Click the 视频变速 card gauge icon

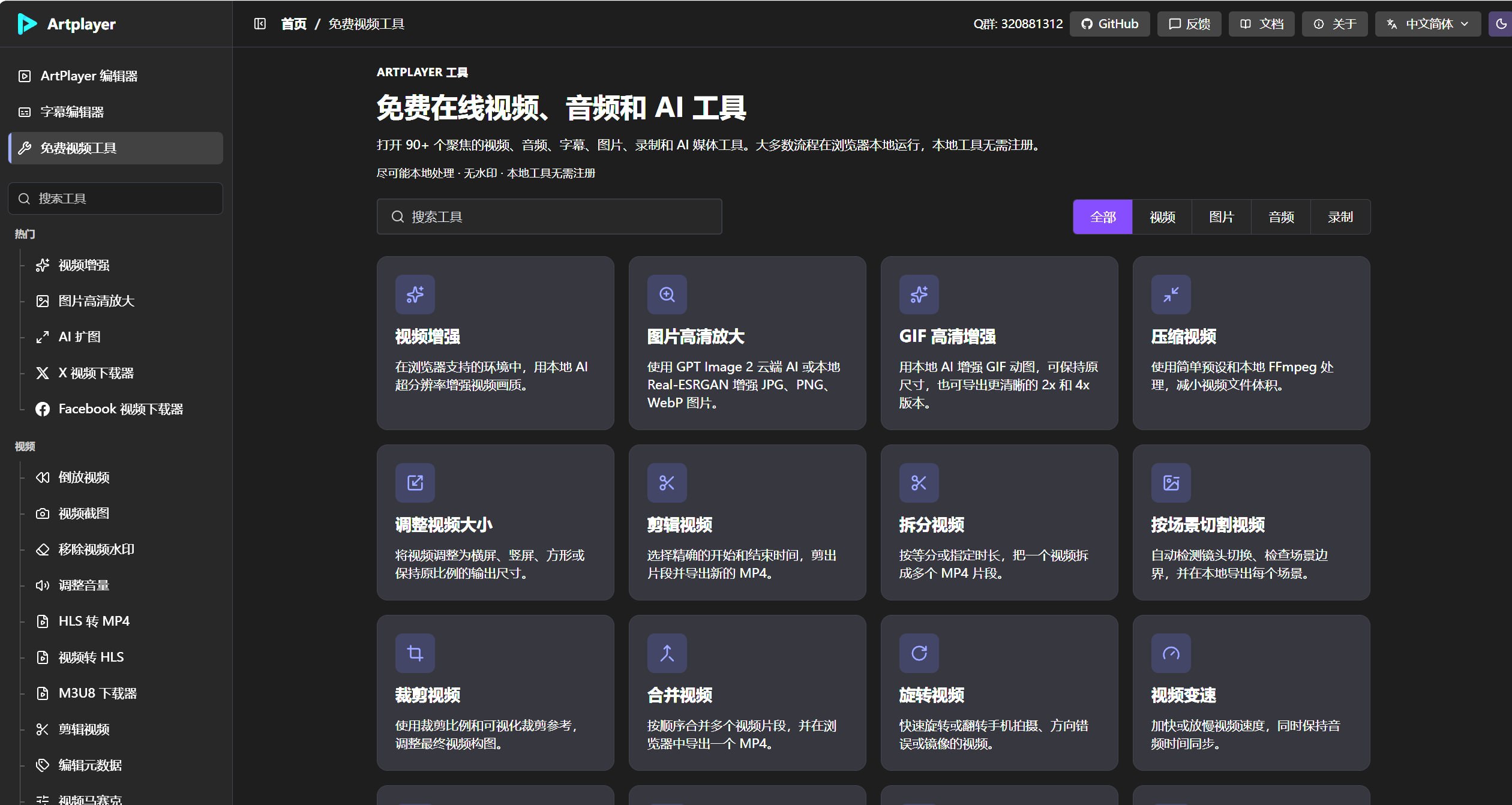click(x=1171, y=653)
